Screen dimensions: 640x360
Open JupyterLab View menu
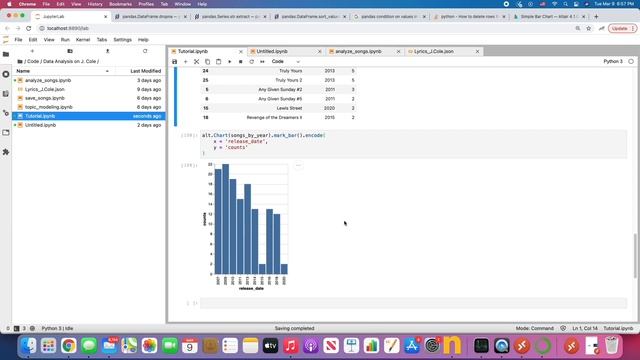pos(49,40)
